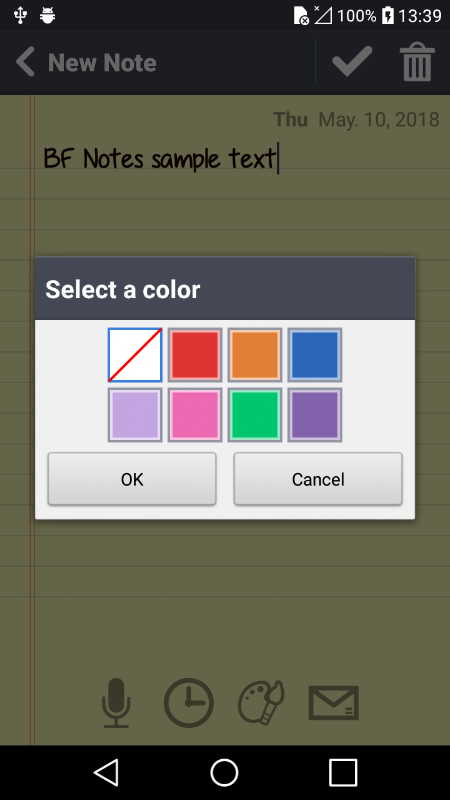450x800 pixels.
Task: Delete the note with trash icon
Action: [417, 62]
